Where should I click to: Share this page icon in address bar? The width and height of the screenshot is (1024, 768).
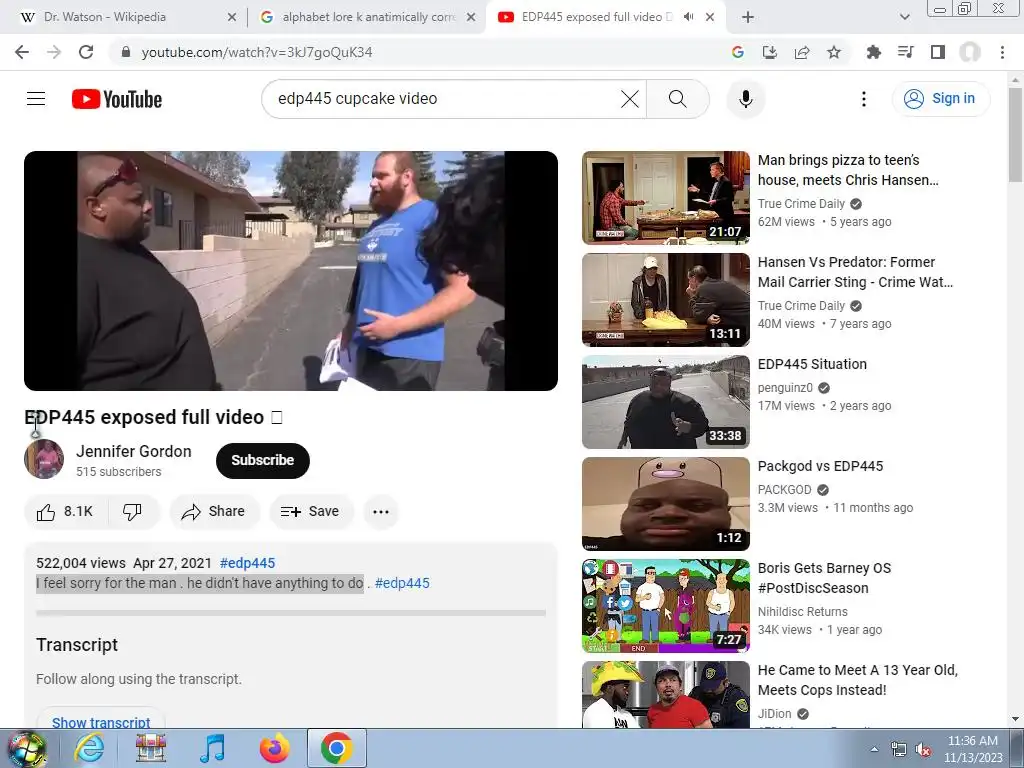[x=802, y=52]
